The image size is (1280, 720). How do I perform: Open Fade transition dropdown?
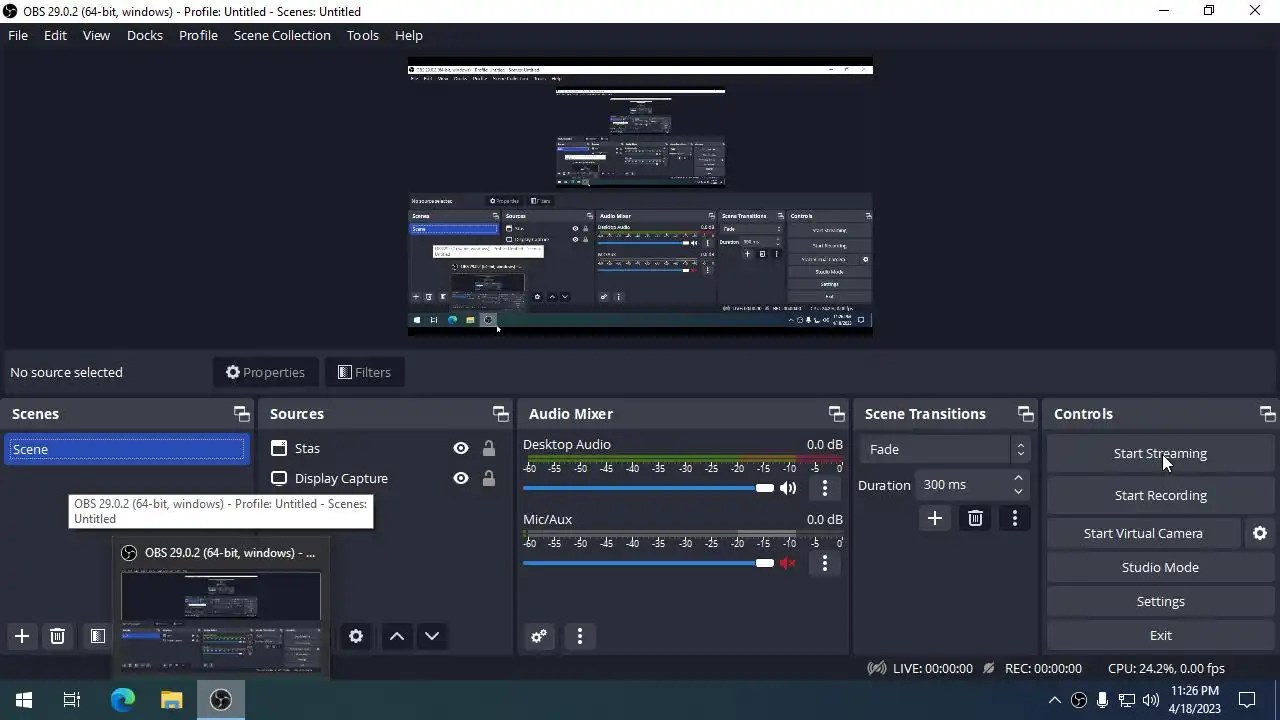click(944, 449)
